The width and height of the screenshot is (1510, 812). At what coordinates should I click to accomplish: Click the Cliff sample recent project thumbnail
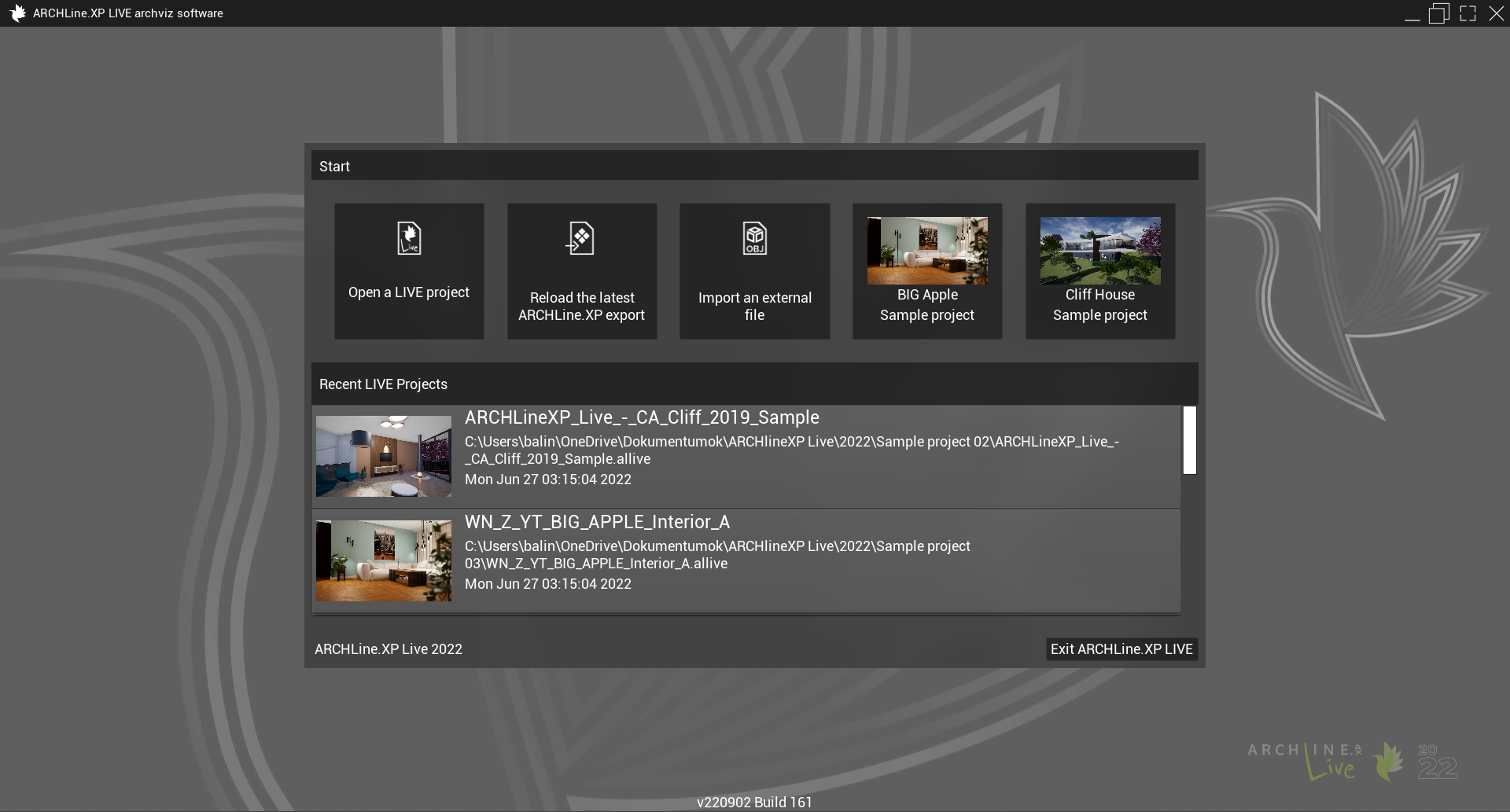[x=384, y=456]
